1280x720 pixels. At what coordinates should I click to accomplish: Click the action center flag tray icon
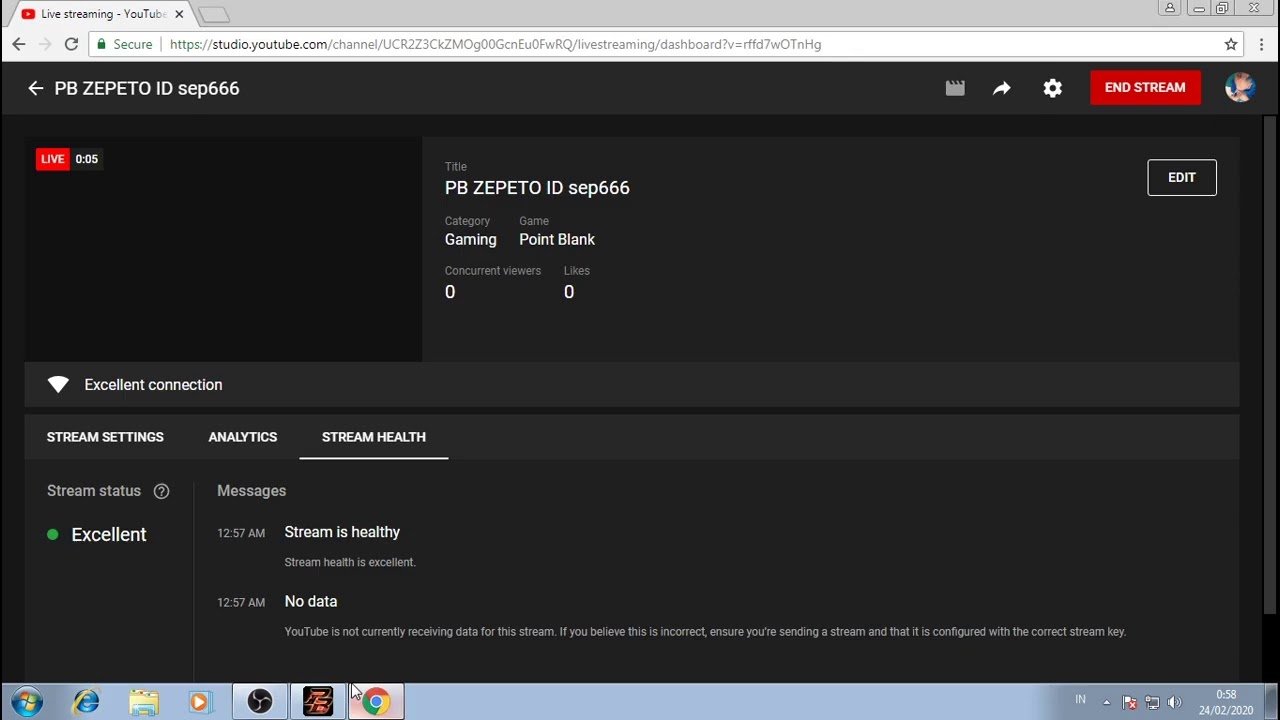click(1129, 702)
